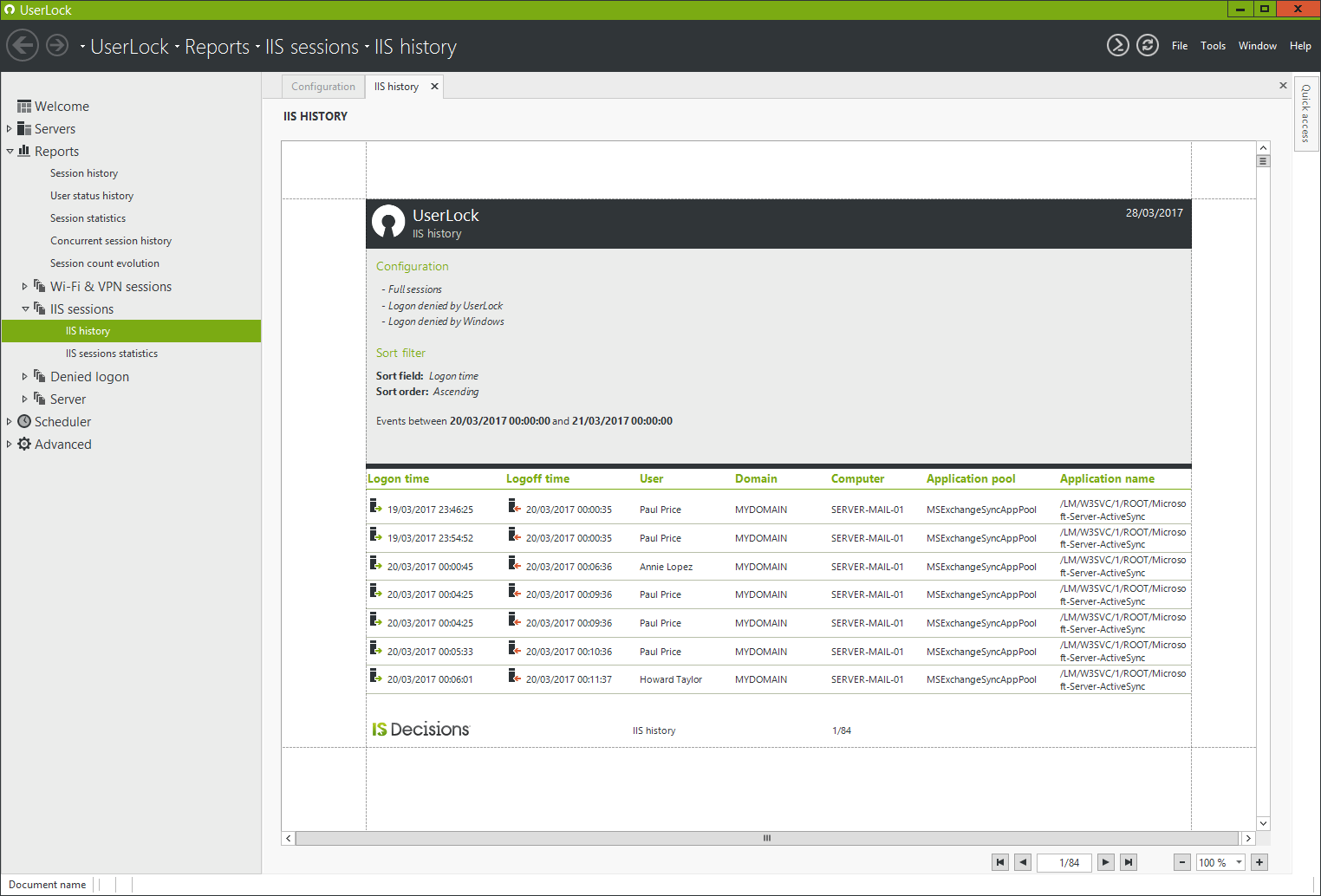Open Concurrent session history report
1321x896 pixels.
pyautogui.click(x=111, y=241)
